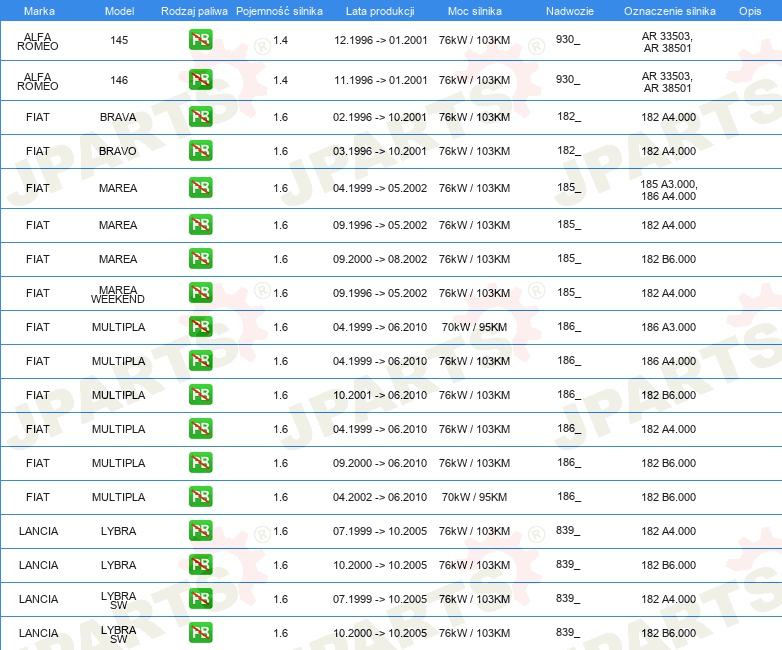Click 'FIAT' brand cell in the Bravo row

point(37,151)
